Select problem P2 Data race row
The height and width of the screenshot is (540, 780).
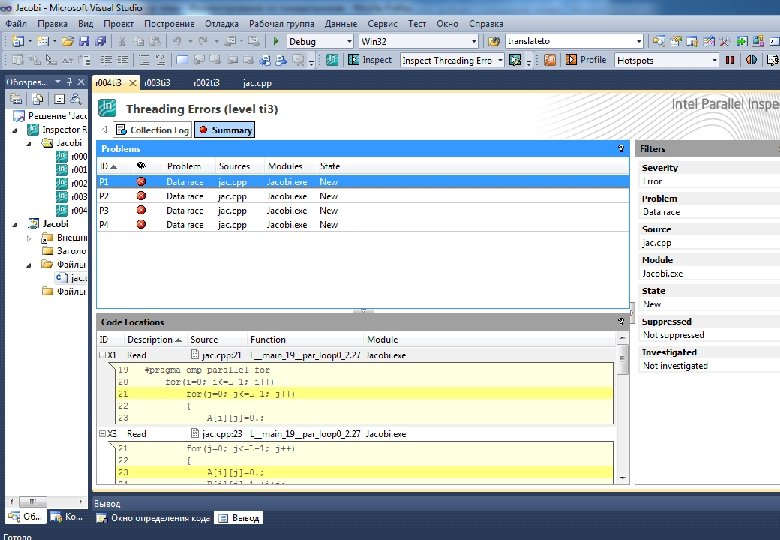pyautogui.click(x=363, y=196)
